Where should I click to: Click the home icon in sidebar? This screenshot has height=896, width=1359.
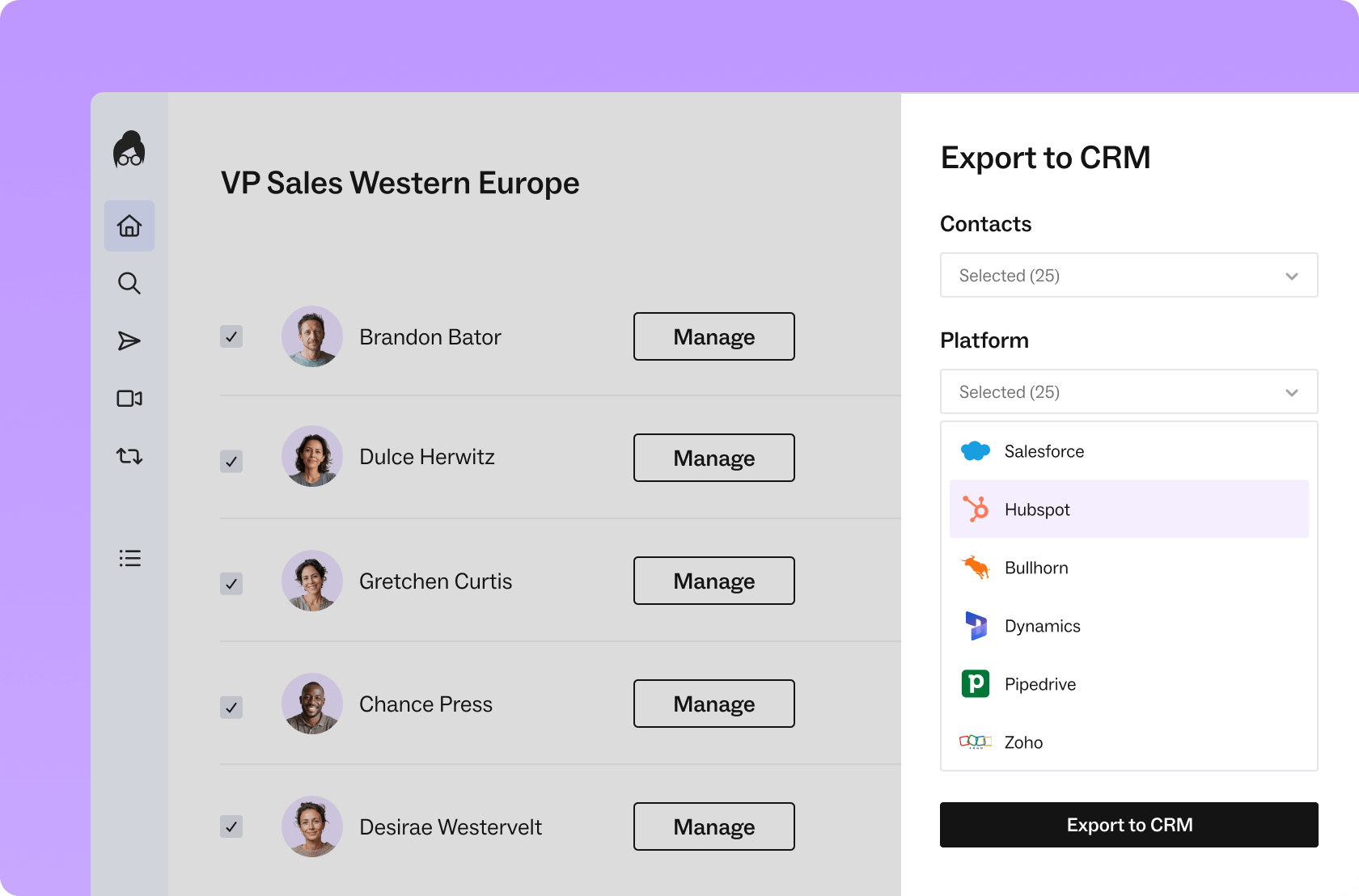pyautogui.click(x=129, y=226)
